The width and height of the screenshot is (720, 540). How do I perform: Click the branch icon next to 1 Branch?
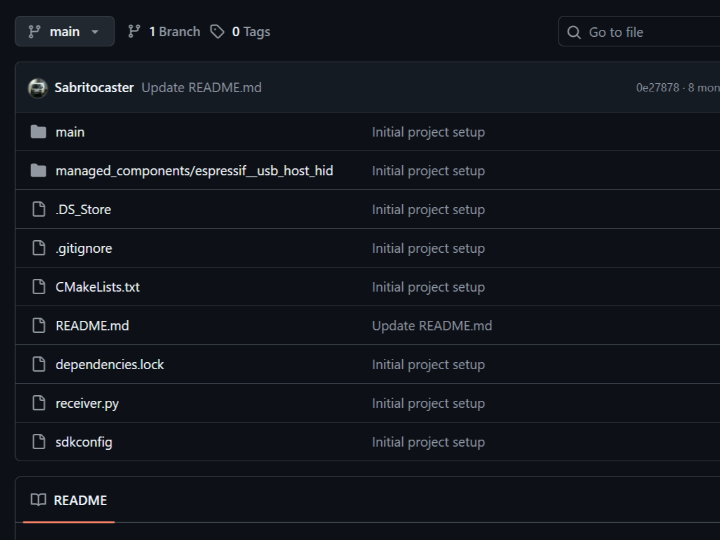pos(135,32)
